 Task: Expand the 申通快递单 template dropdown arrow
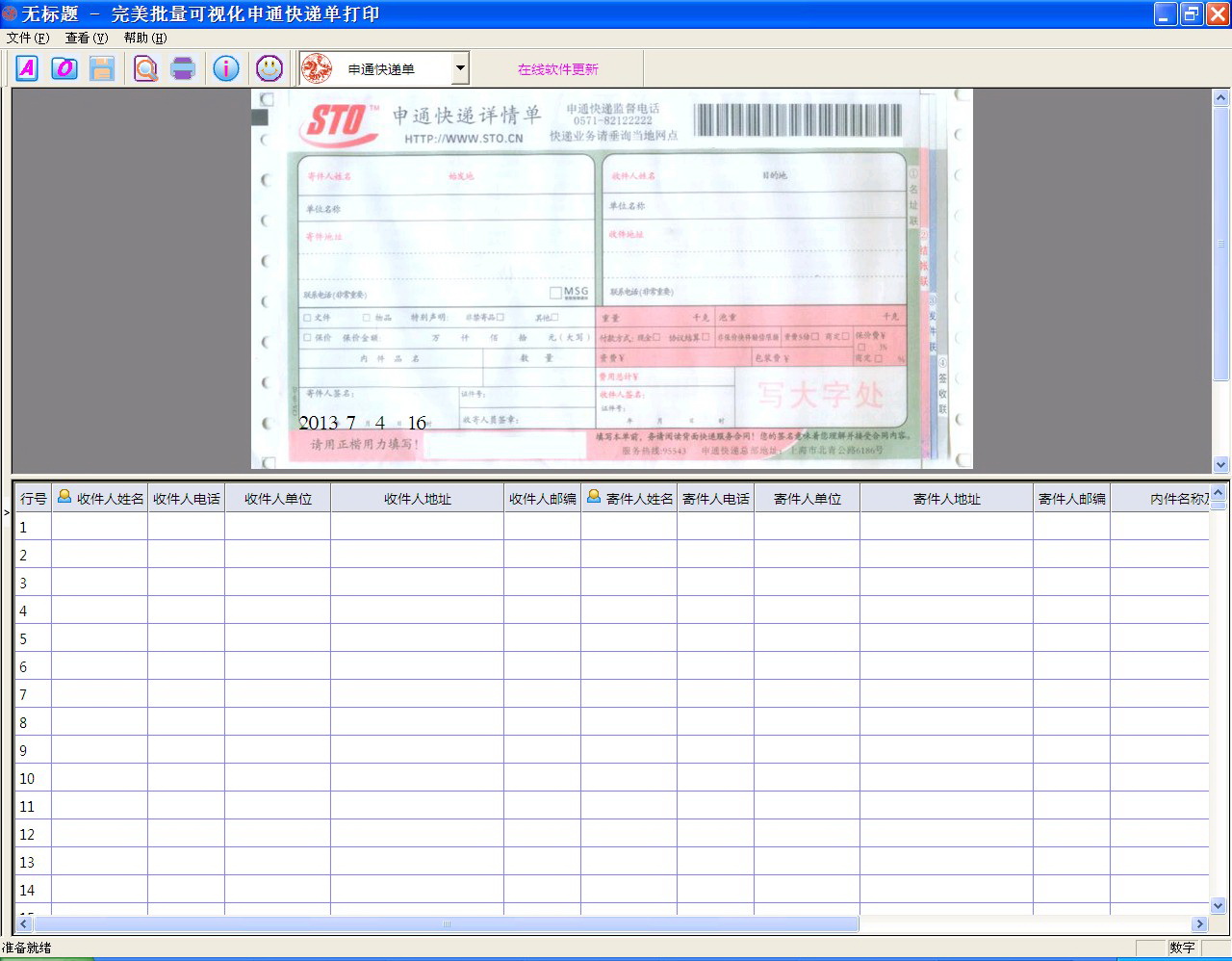460,68
